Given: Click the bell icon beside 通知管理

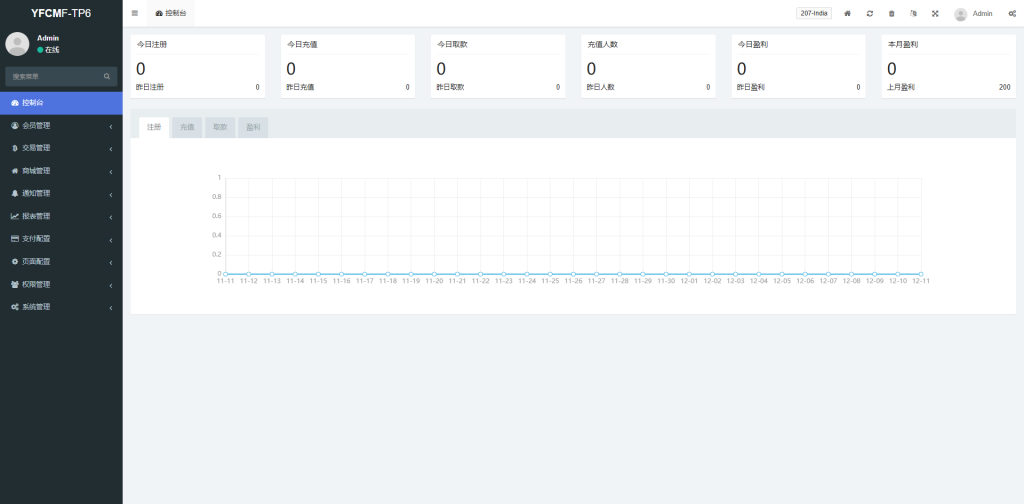Looking at the screenshot, I should click(x=15, y=193).
